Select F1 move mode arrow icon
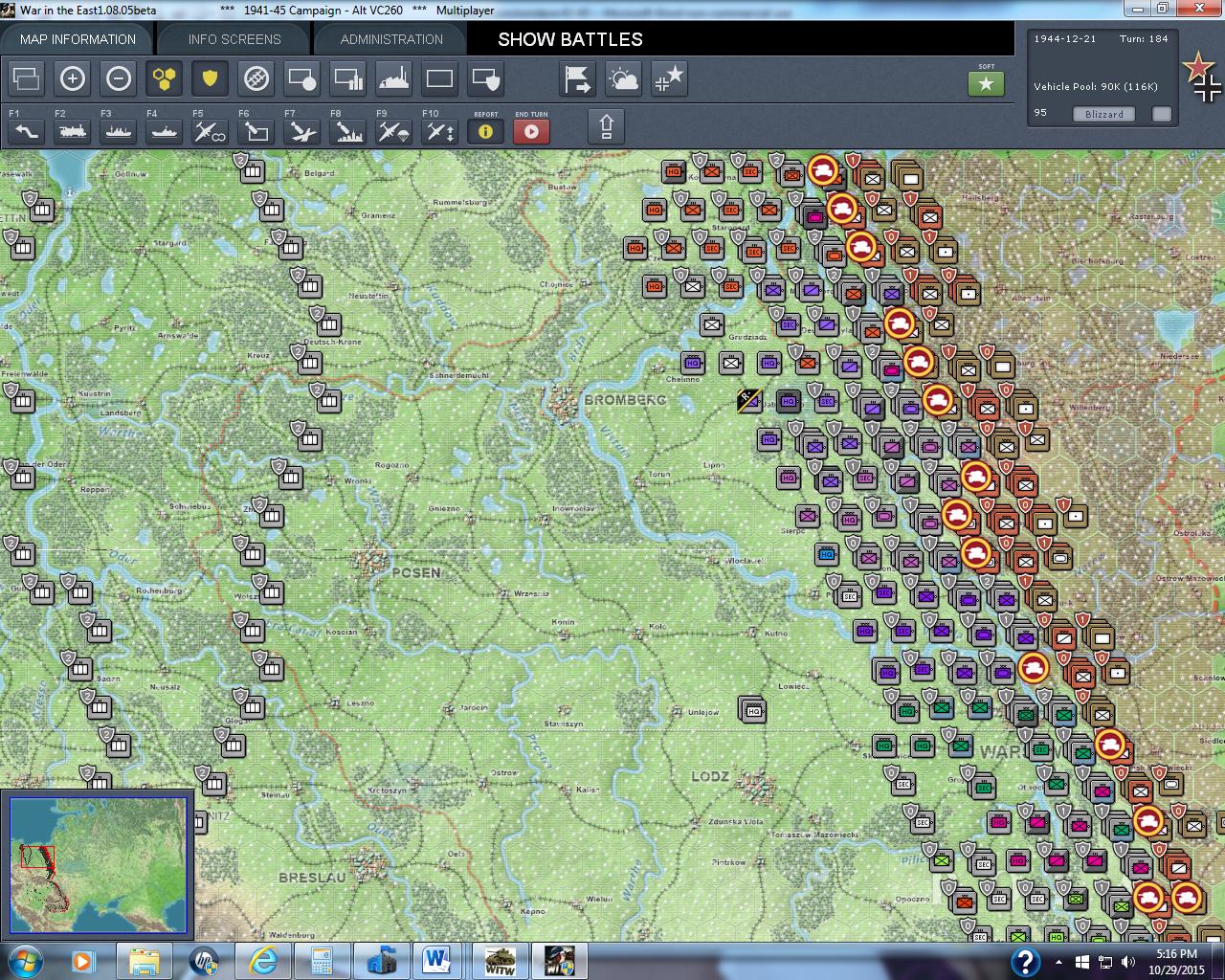 pos(27,131)
